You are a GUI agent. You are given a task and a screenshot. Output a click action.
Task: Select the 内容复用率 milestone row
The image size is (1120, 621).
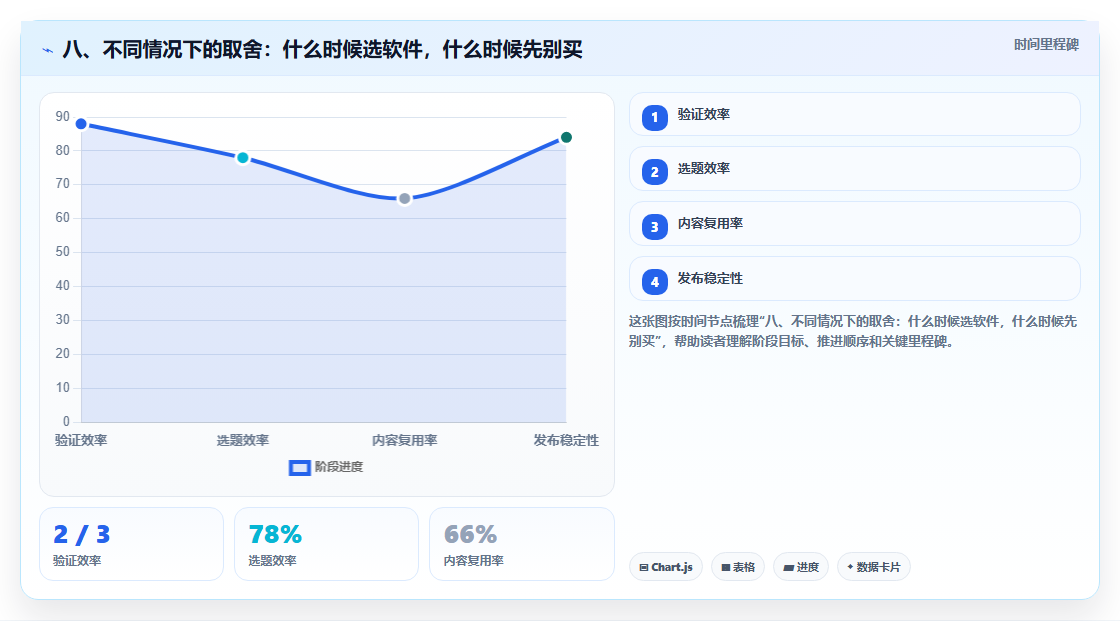854,224
